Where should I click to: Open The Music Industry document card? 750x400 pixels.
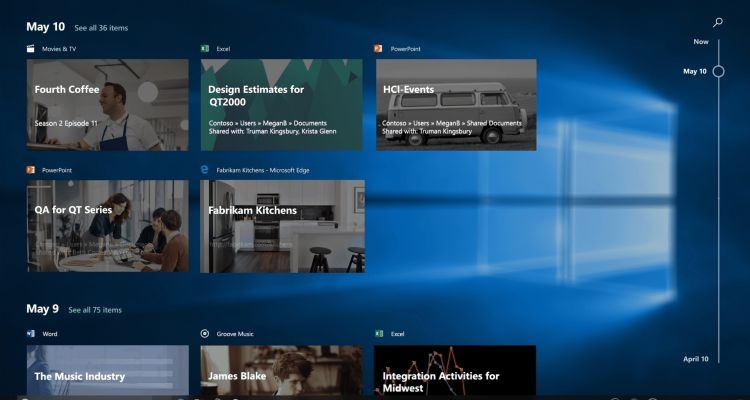coord(108,370)
